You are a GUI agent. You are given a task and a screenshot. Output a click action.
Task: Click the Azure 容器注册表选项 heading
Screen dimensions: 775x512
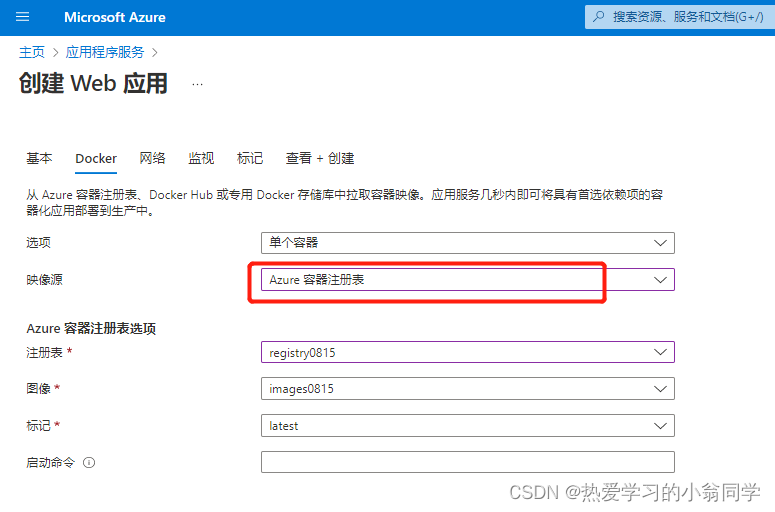[91, 329]
